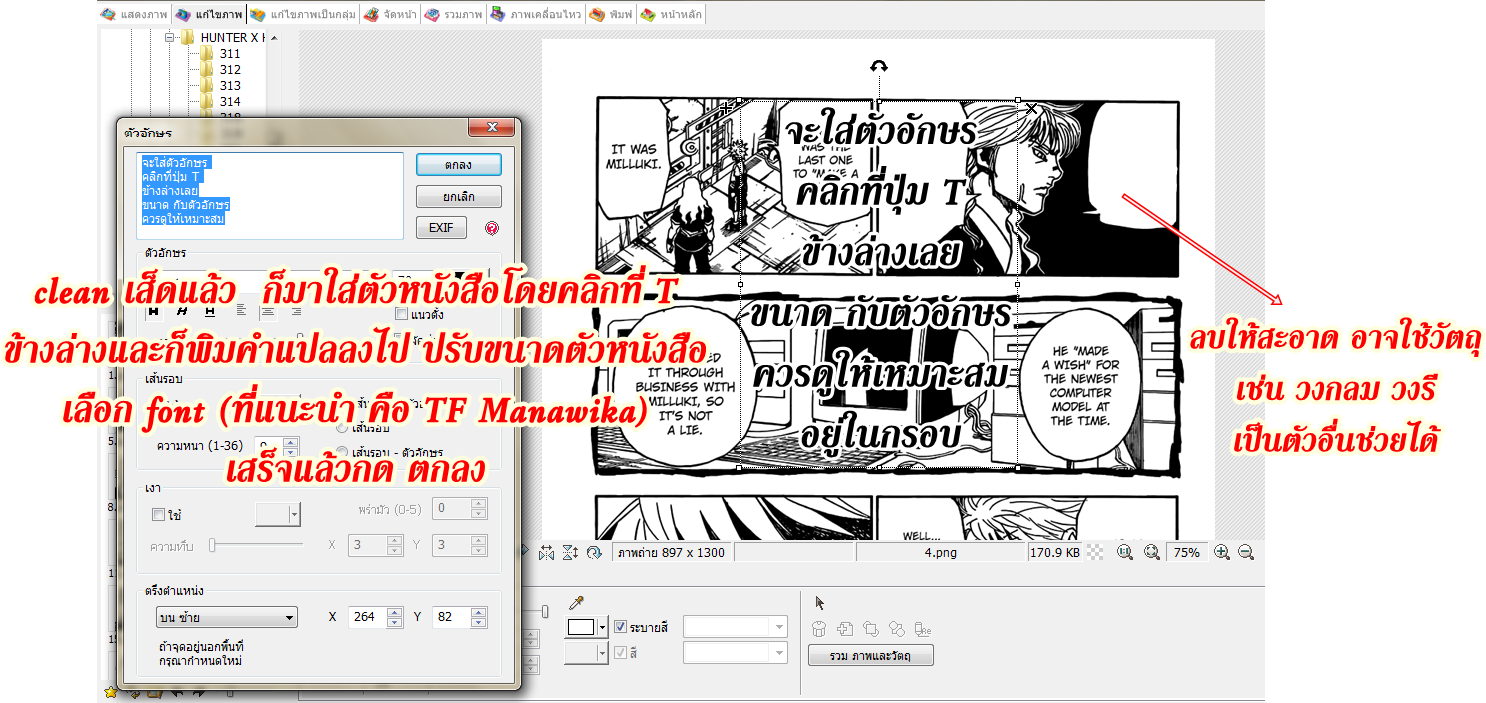Align text right in the text dialog

[298, 311]
